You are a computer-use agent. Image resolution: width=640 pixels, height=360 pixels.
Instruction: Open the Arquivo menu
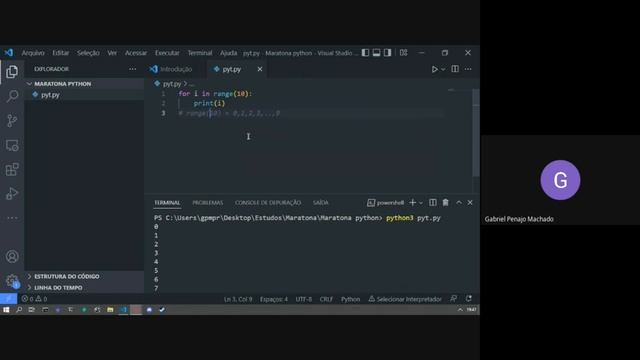(x=33, y=53)
